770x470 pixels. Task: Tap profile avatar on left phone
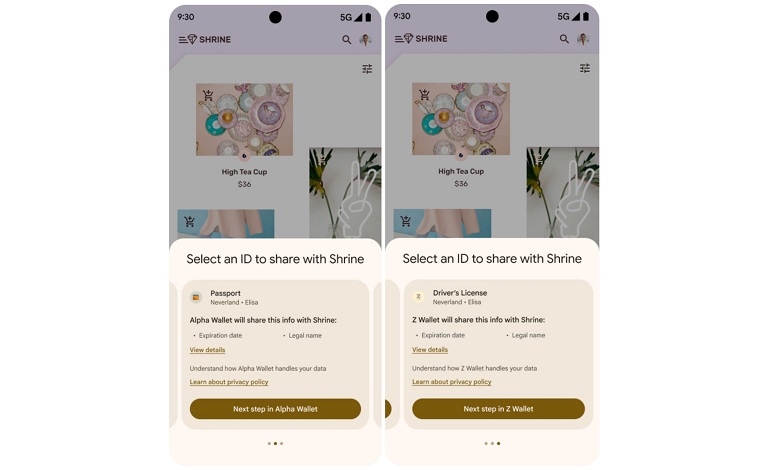(x=365, y=40)
